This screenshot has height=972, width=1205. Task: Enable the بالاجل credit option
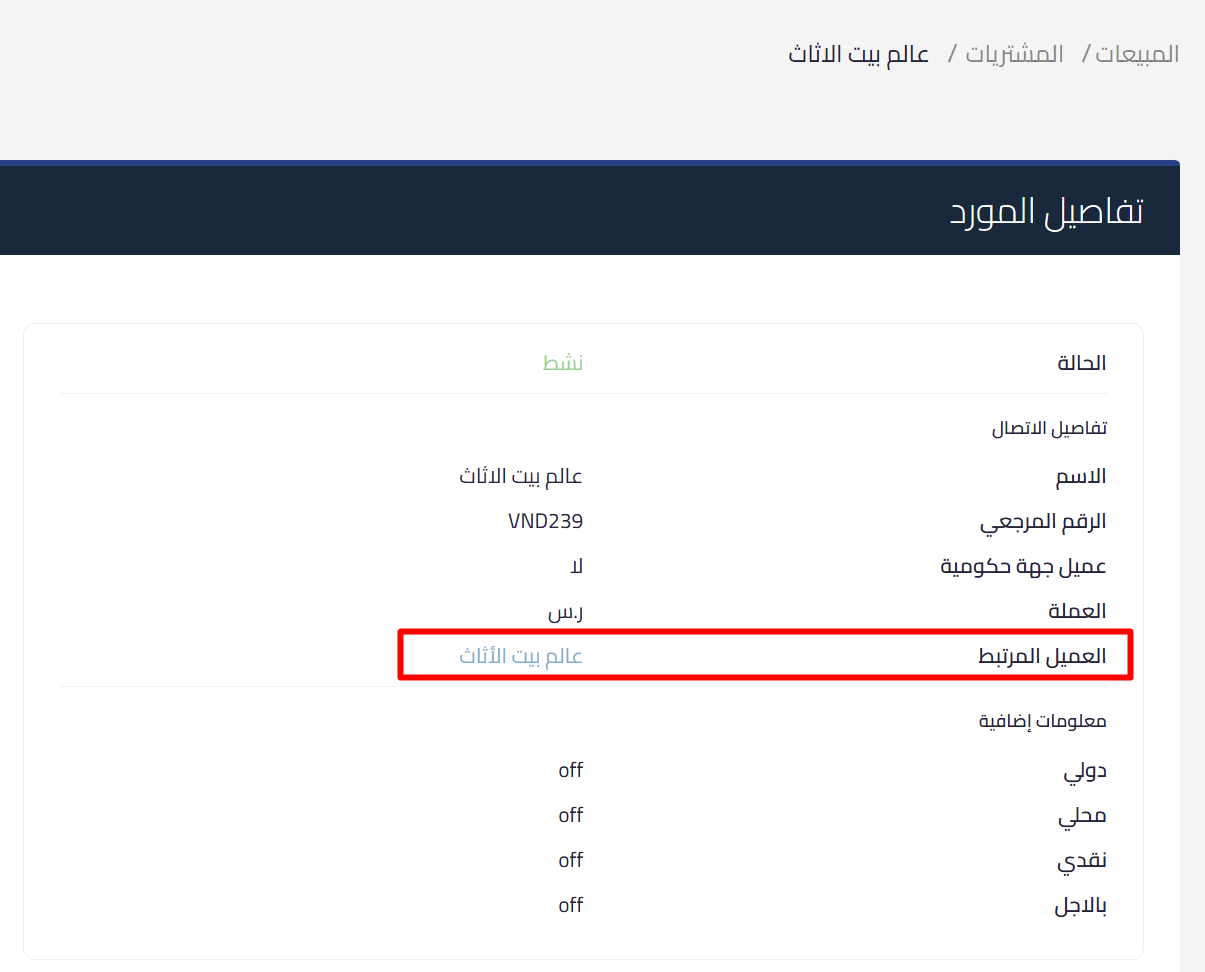570,905
